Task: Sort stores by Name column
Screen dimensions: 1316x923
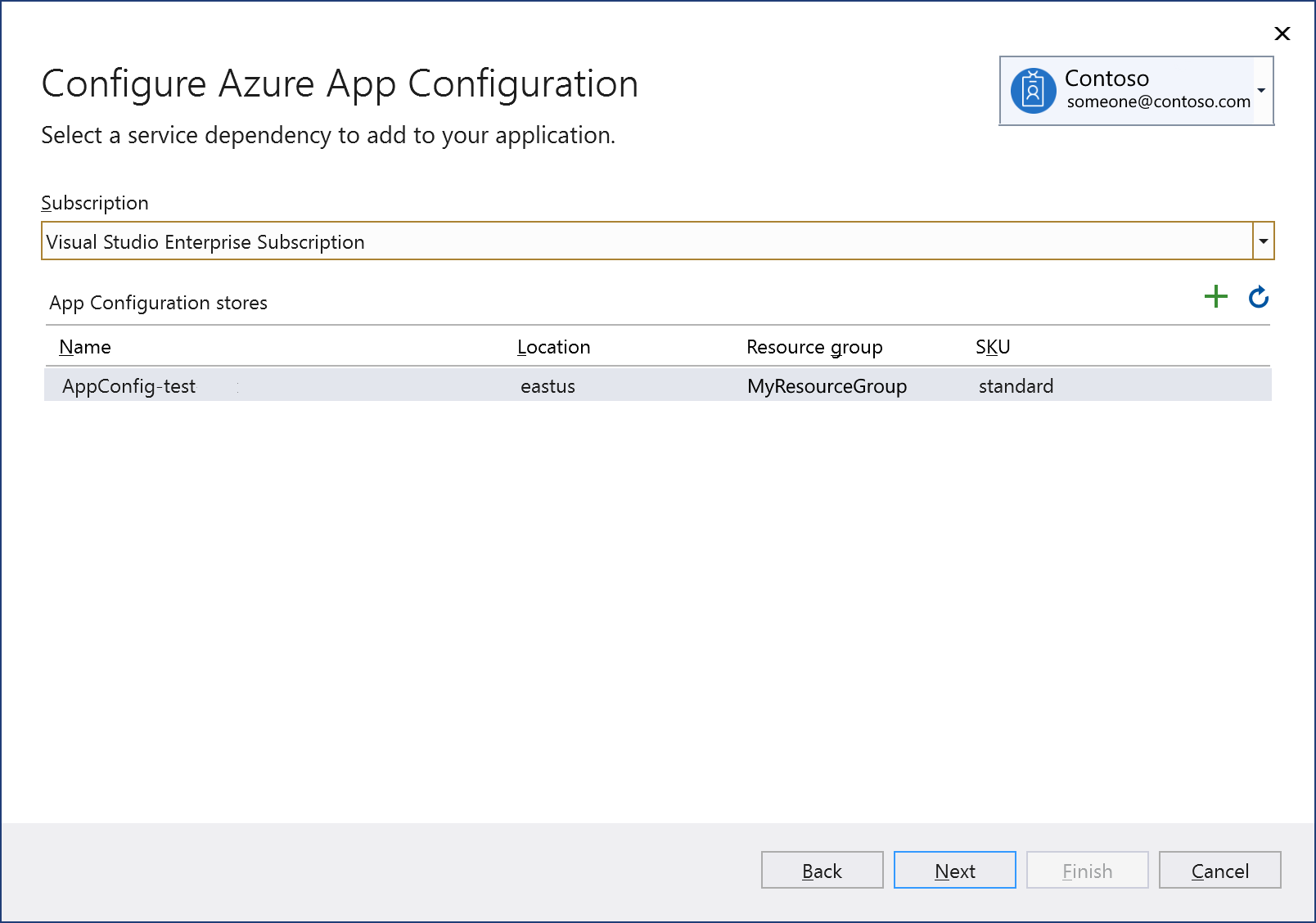Action: [85, 347]
